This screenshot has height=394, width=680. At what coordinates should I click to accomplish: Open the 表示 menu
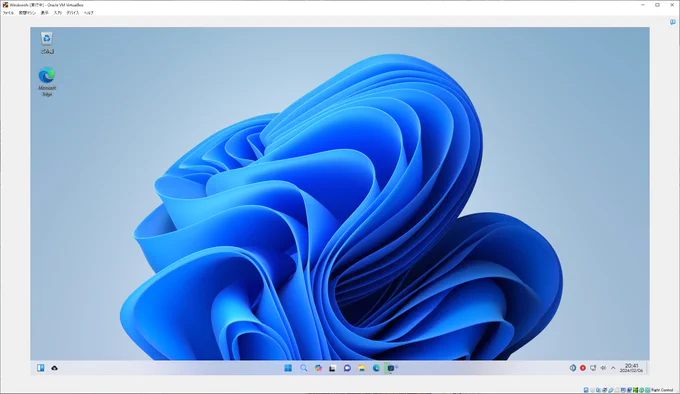[45, 13]
